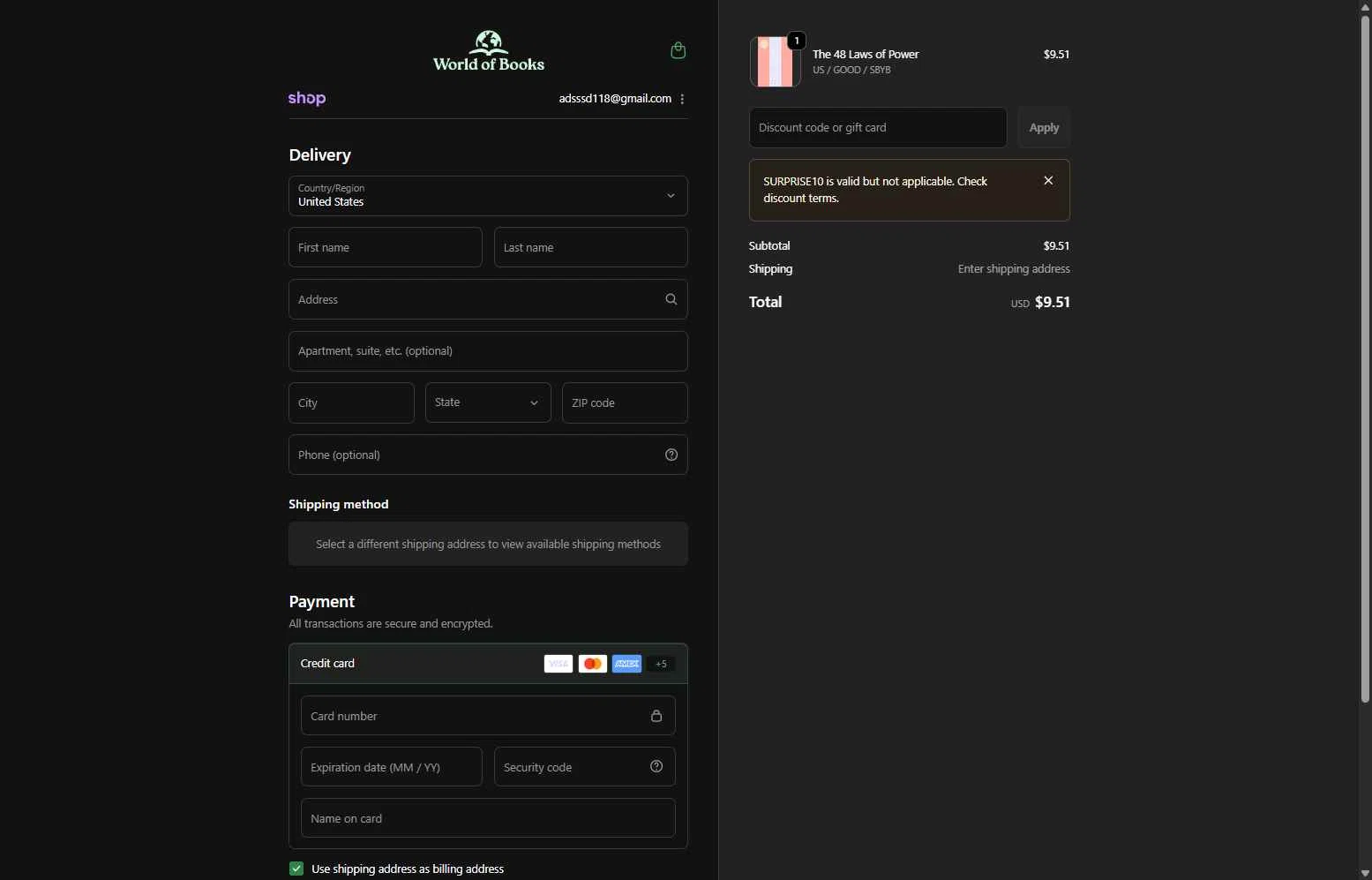This screenshot has height=880, width=1372.
Task: Click the Card number field
Action: point(488,716)
